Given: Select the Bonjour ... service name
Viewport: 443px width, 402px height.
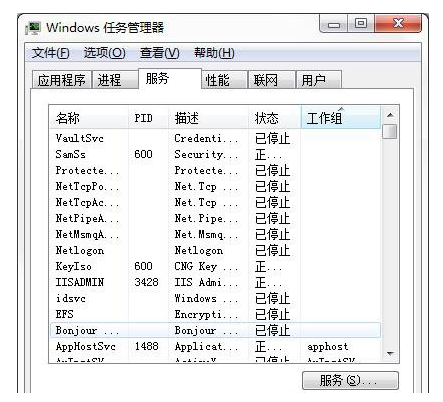Looking at the screenshot, I should coord(87,330).
